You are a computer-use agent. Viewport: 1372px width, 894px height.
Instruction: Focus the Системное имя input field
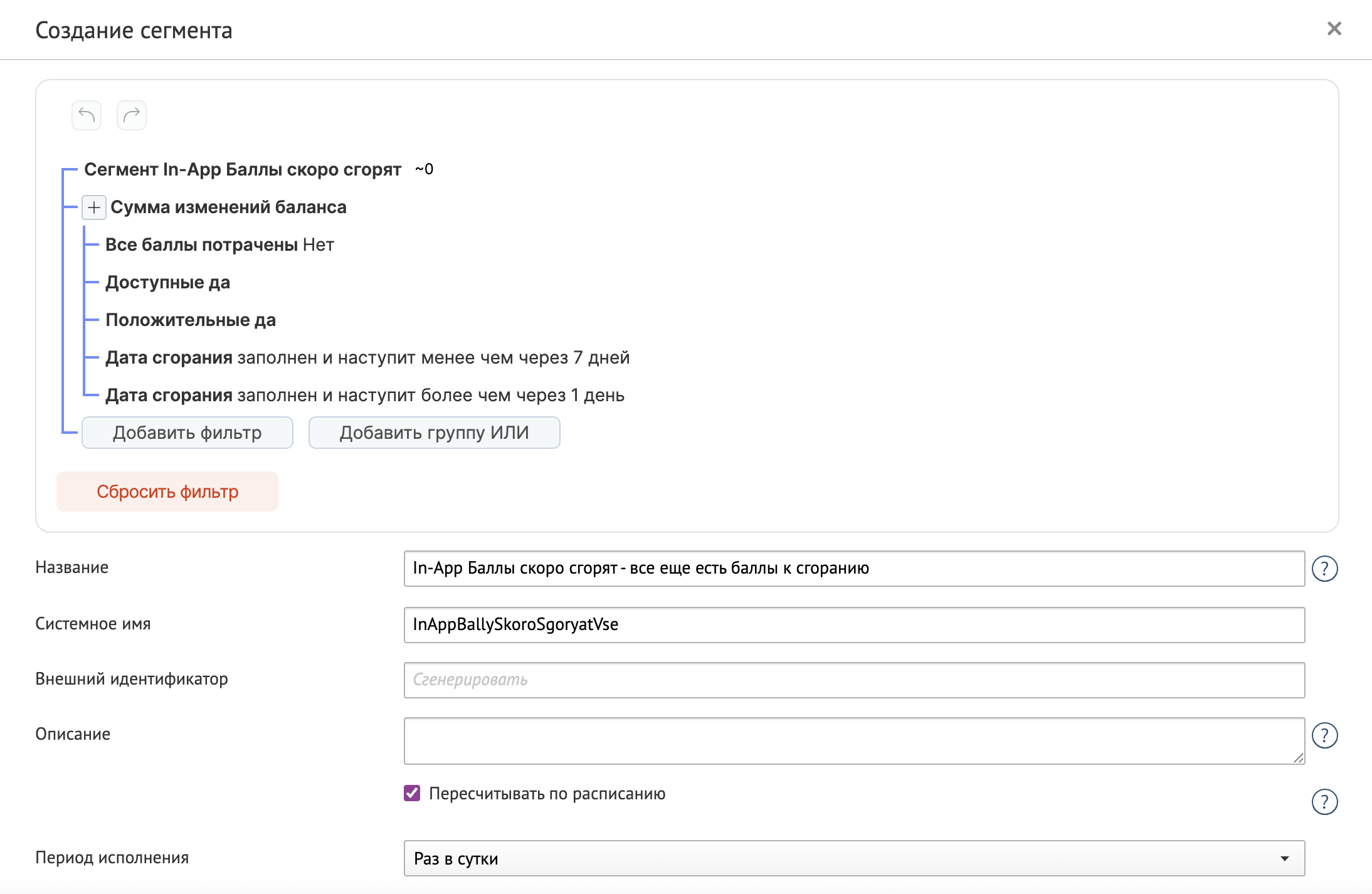(855, 625)
